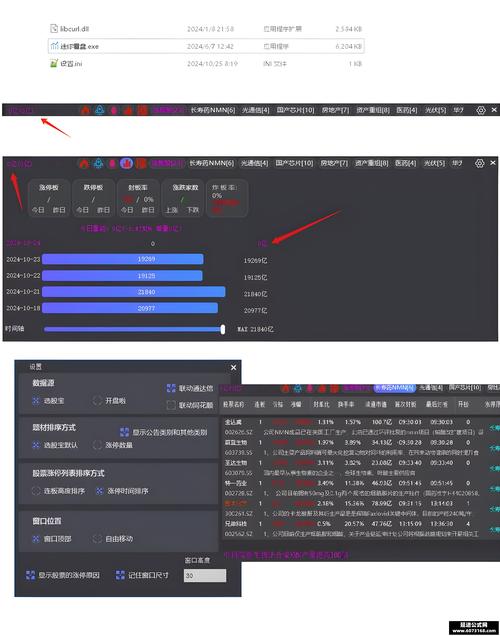The image size is (500, 636).
Task: Click the red home icon in the collapsed top bar
Action: pyautogui.click(x=85, y=110)
